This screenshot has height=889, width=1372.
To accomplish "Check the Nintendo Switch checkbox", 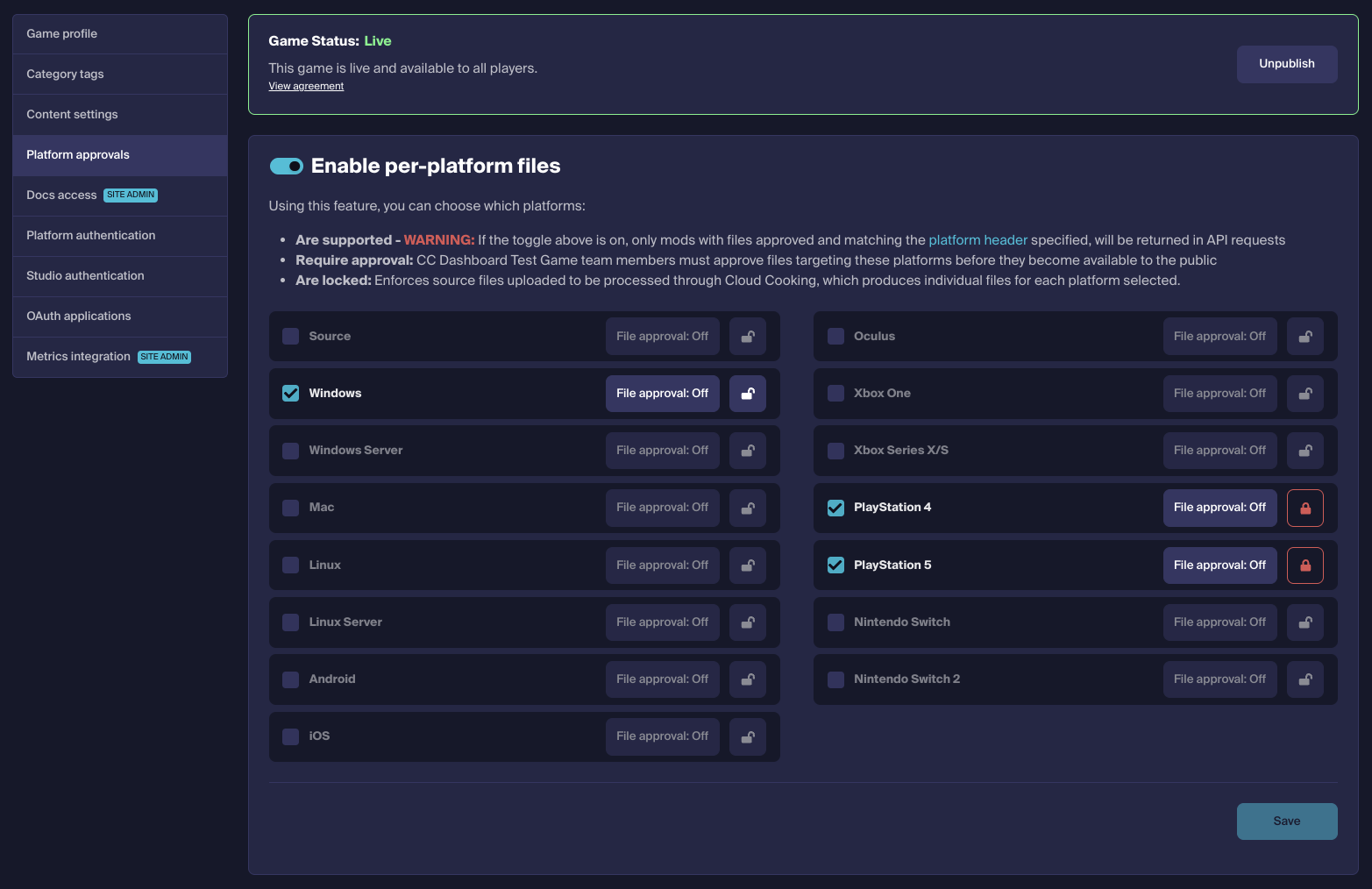I will tap(836, 622).
